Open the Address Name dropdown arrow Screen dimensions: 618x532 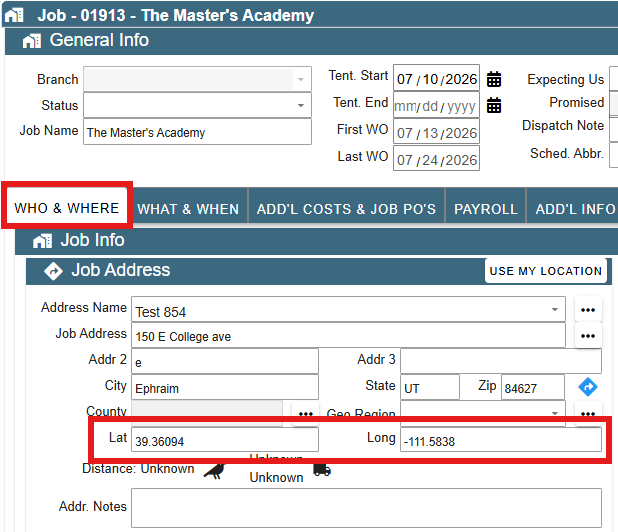point(555,310)
